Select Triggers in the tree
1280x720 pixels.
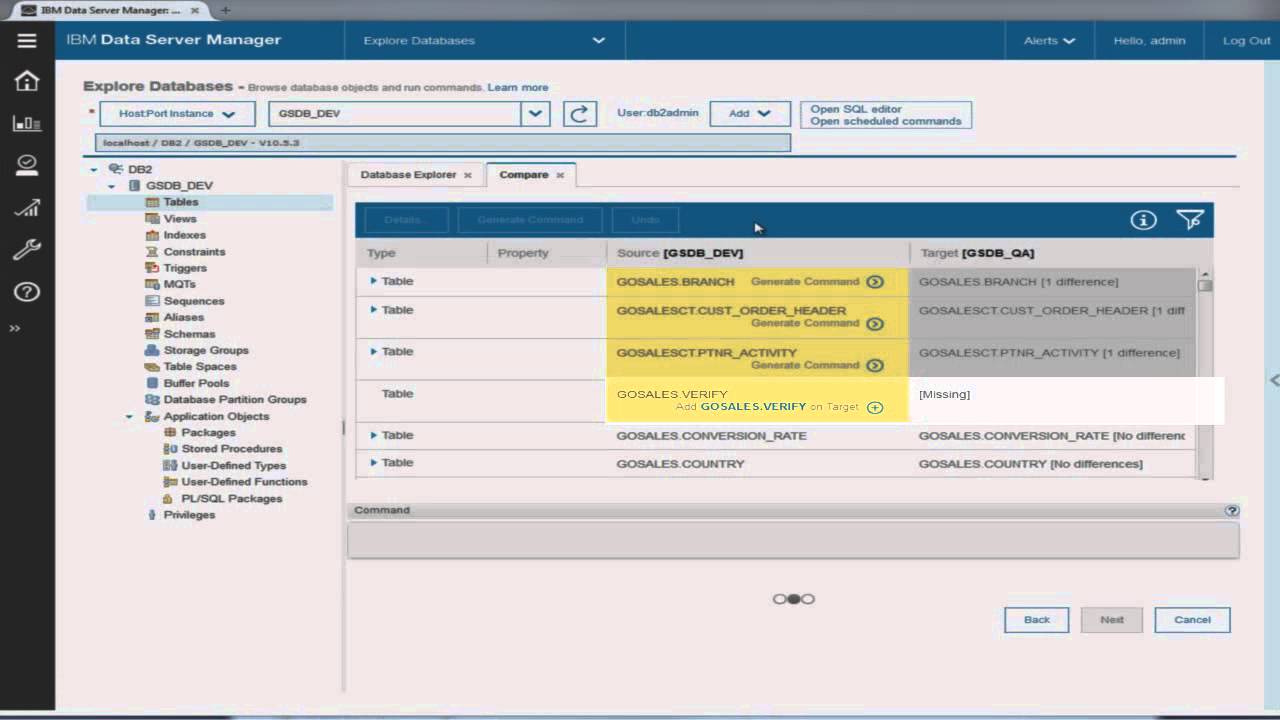[185, 268]
